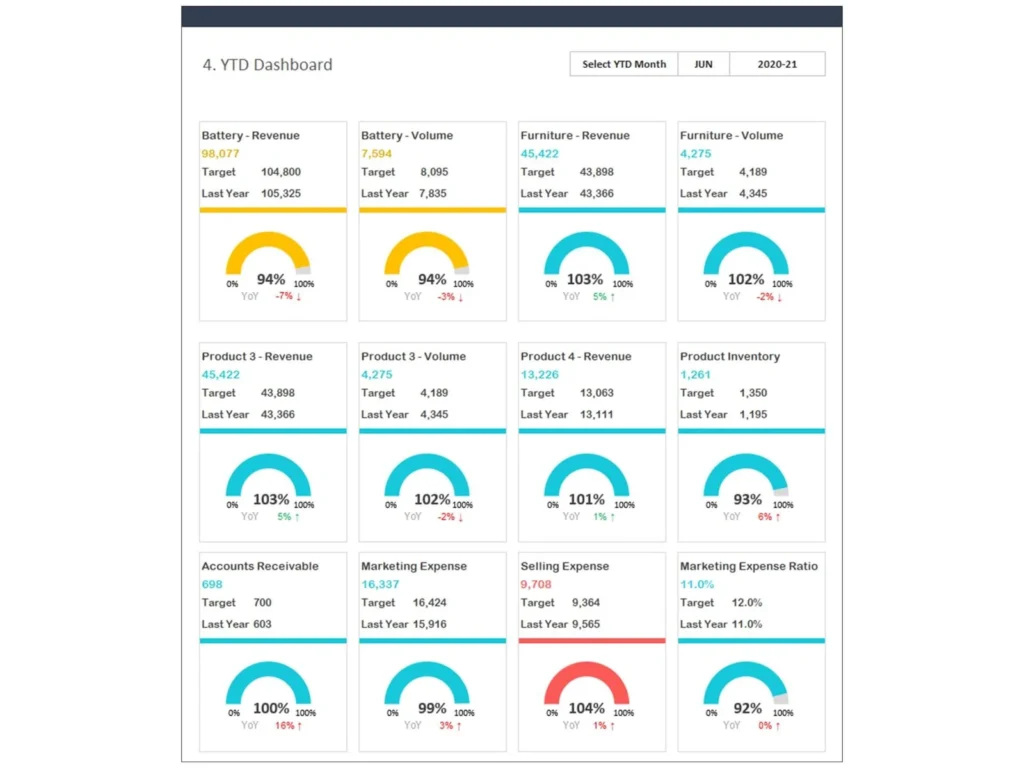Screen dimensions: 1024x768
Task: Expand the Select YTD Month control
Action: pyautogui.click(x=622, y=63)
